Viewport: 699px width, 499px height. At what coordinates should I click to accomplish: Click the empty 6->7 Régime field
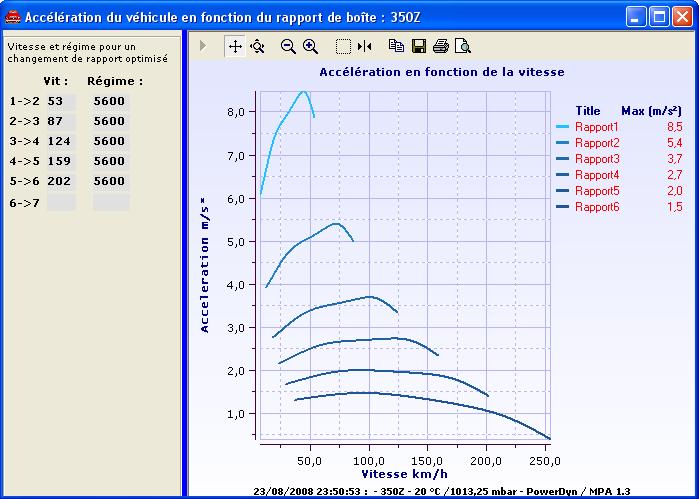point(110,202)
